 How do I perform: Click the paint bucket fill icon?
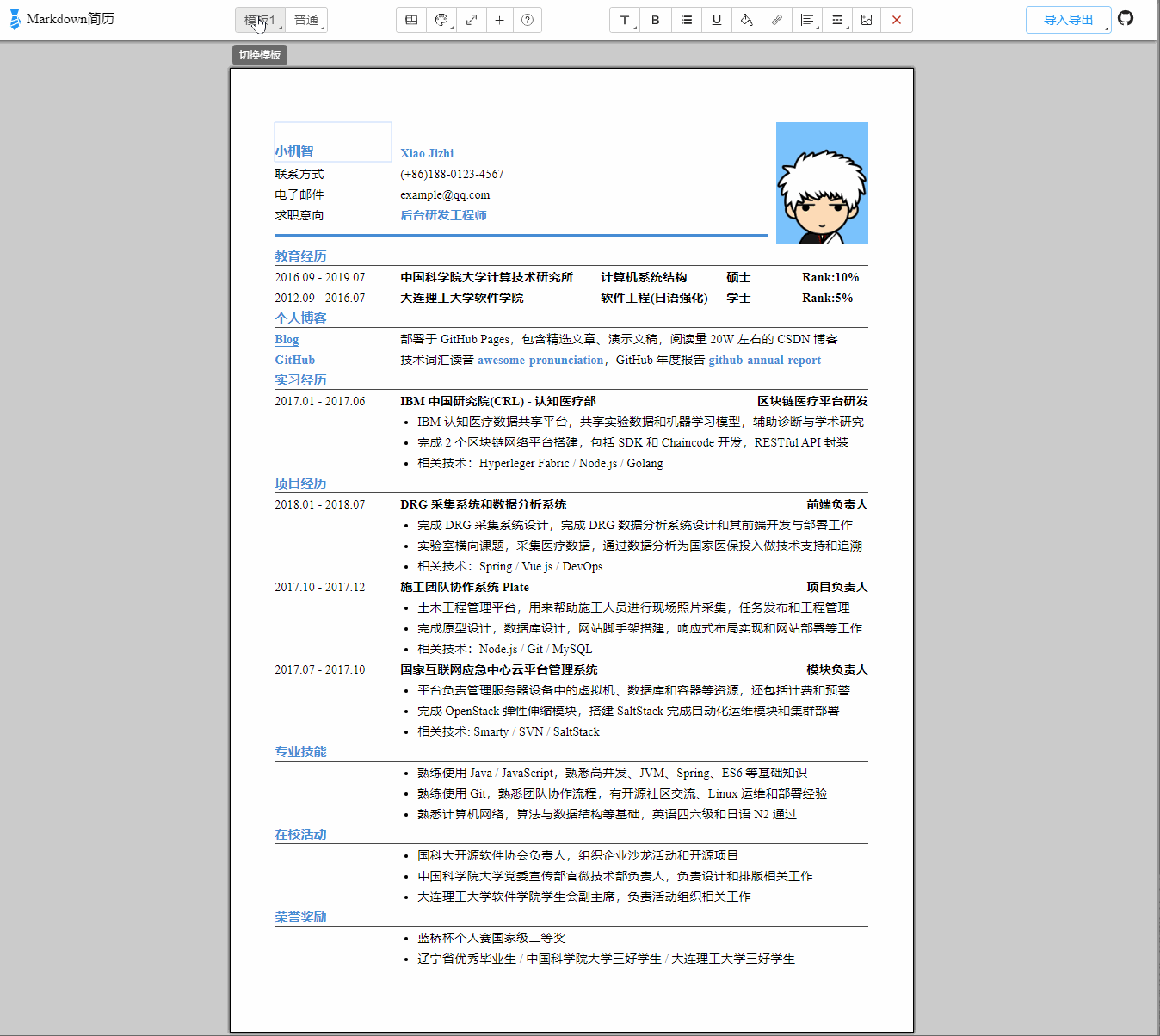click(746, 20)
